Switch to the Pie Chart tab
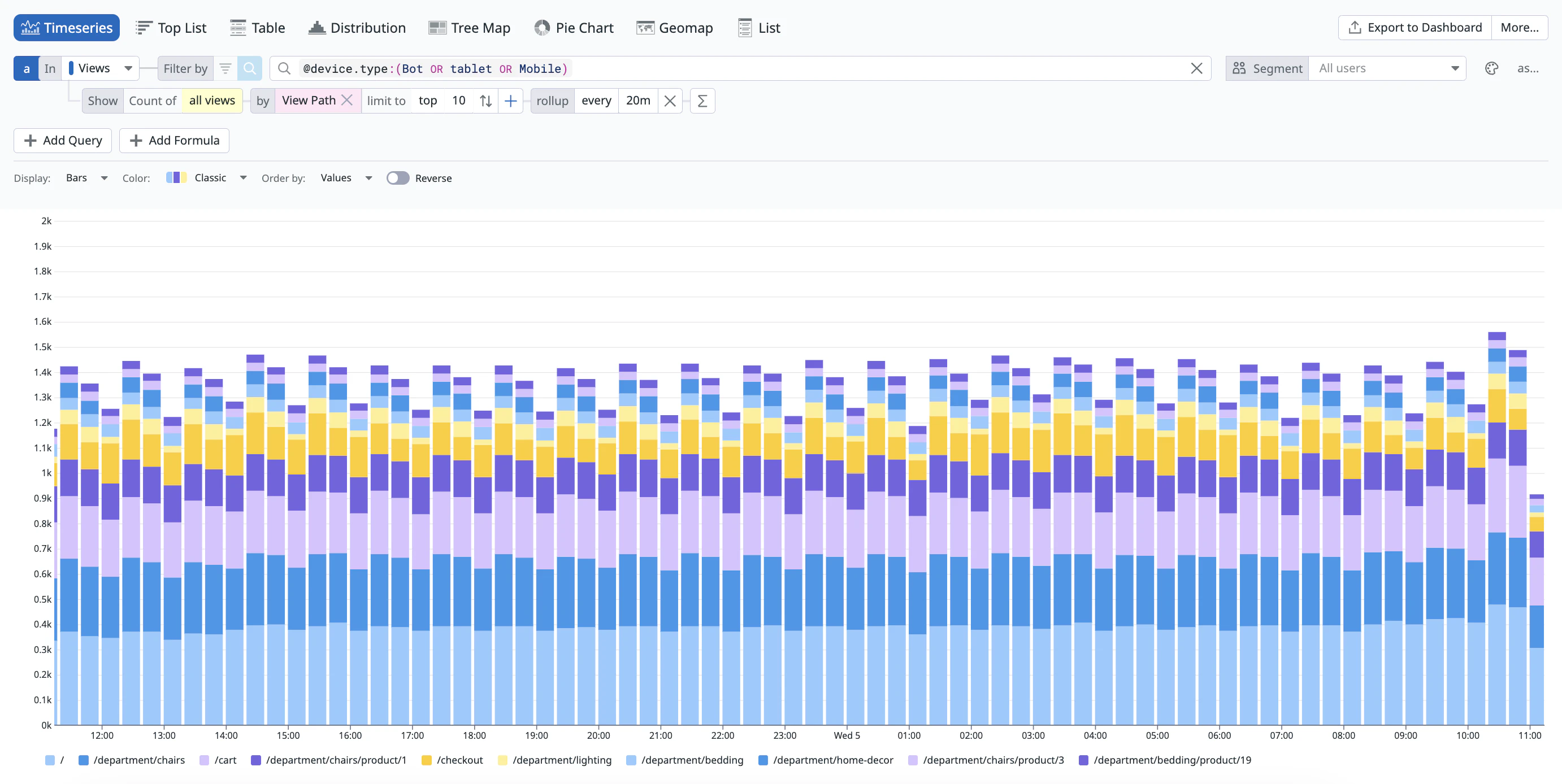Viewport: 1562px width, 784px height. (x=574, y=28)
